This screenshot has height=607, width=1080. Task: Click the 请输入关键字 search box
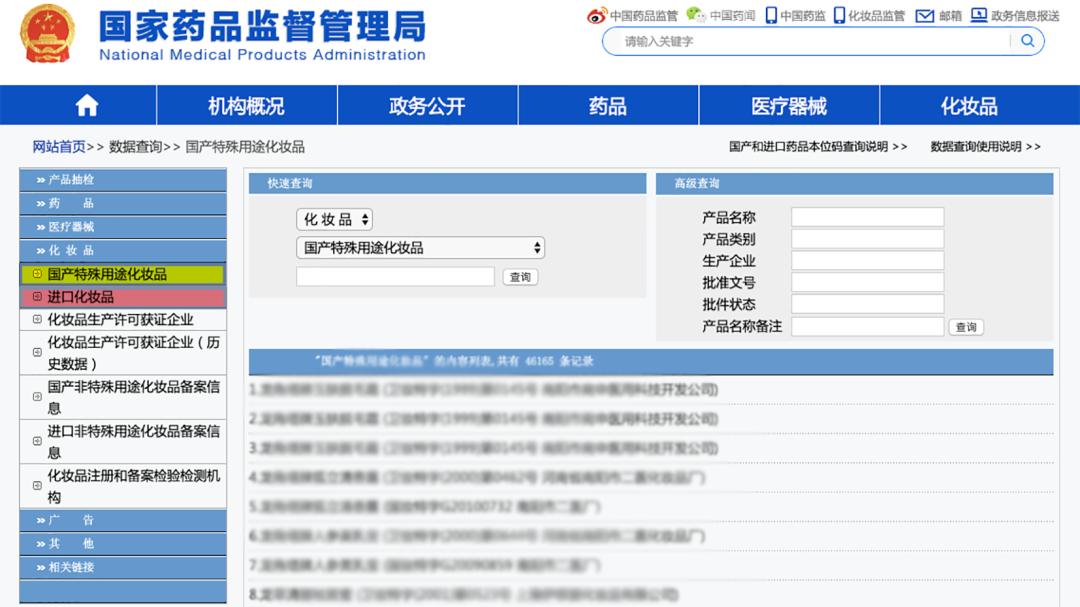[800, 41]
